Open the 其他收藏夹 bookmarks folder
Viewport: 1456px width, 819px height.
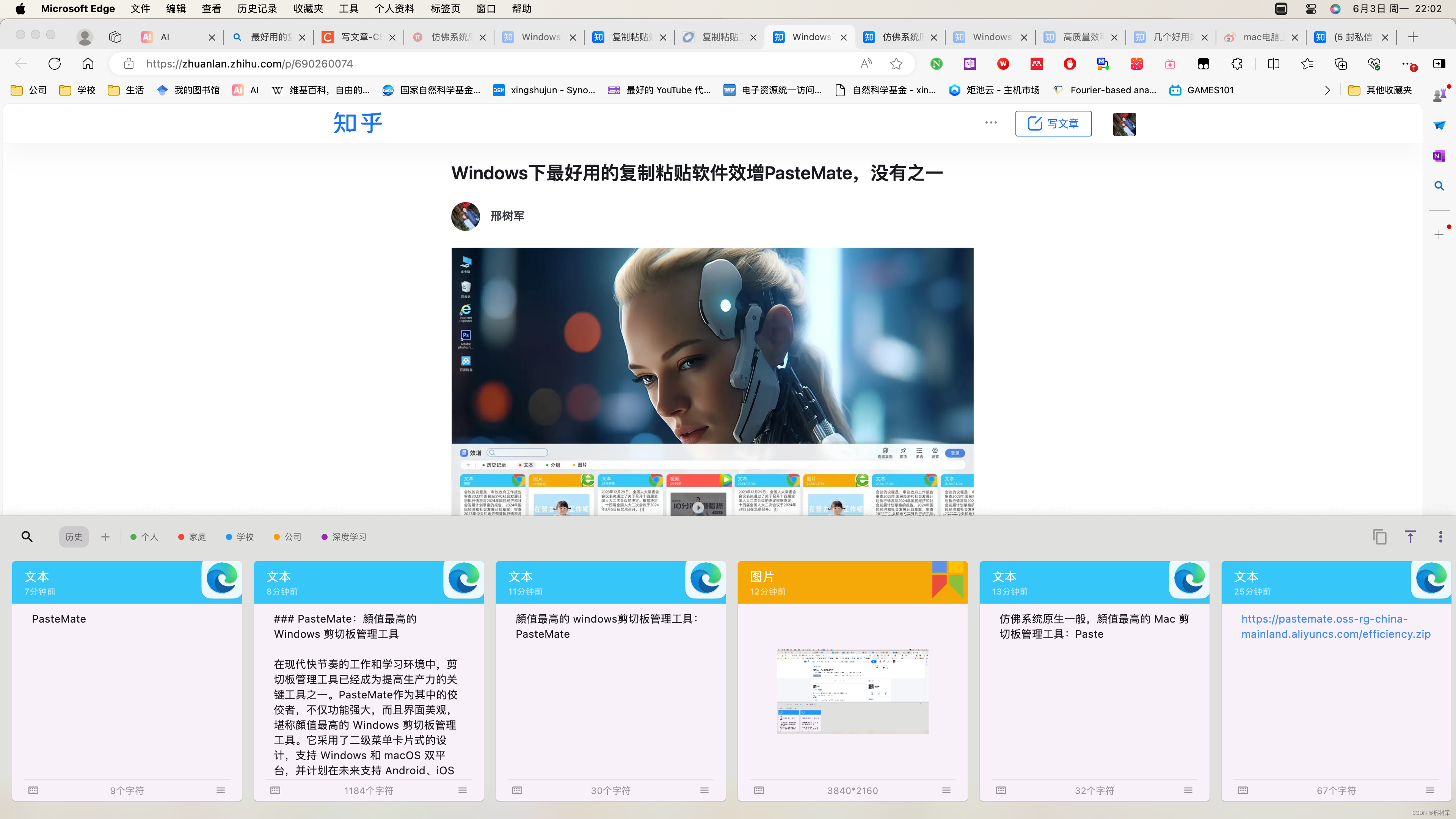tap(1380, 90)
